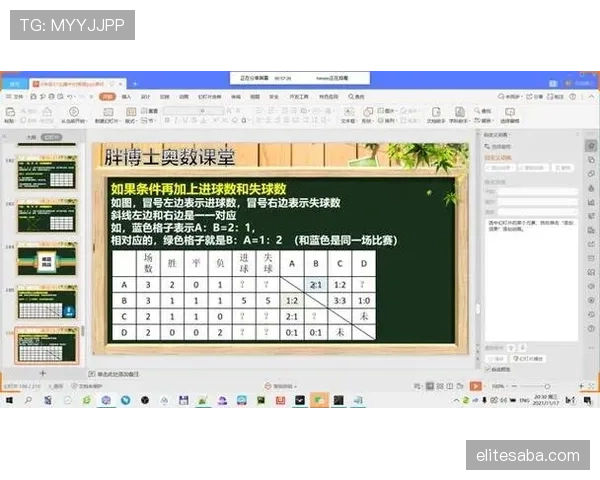Open the Animation ribbon tab

pyautogui.click(x=184, y=97)
